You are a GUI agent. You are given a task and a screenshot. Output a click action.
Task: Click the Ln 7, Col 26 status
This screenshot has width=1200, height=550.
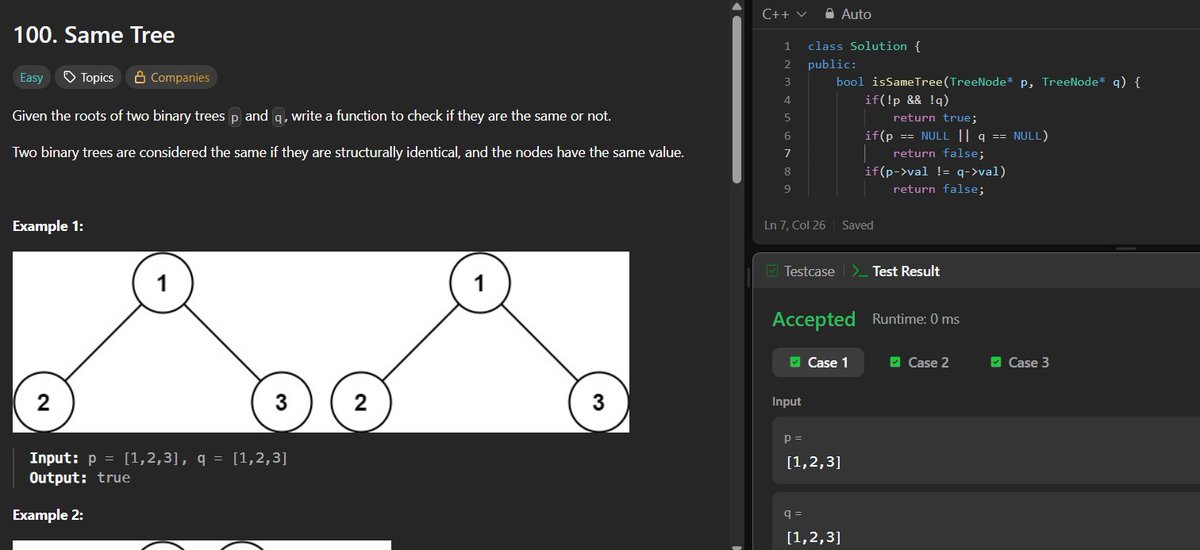tap(794, 225)
